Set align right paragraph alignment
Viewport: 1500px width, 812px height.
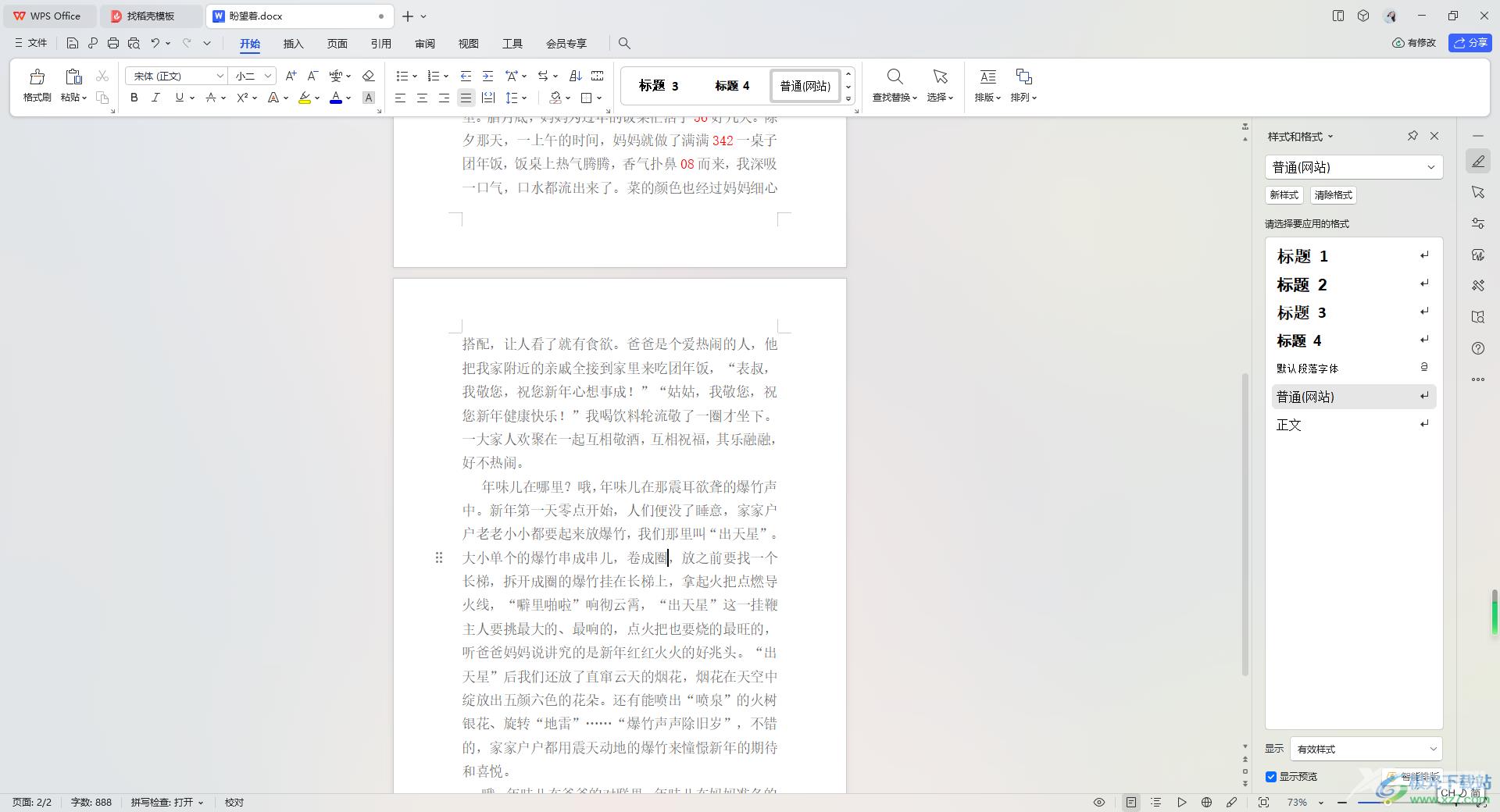(444, 98)
